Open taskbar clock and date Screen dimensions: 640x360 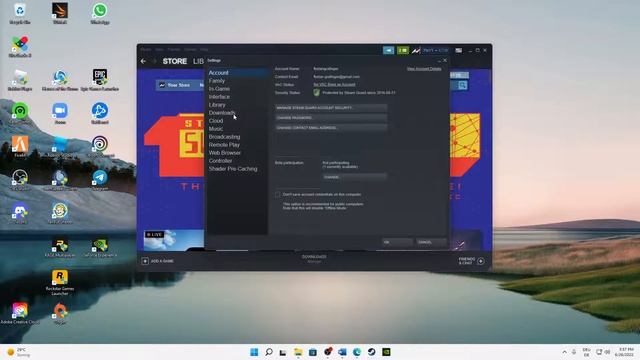625,352
